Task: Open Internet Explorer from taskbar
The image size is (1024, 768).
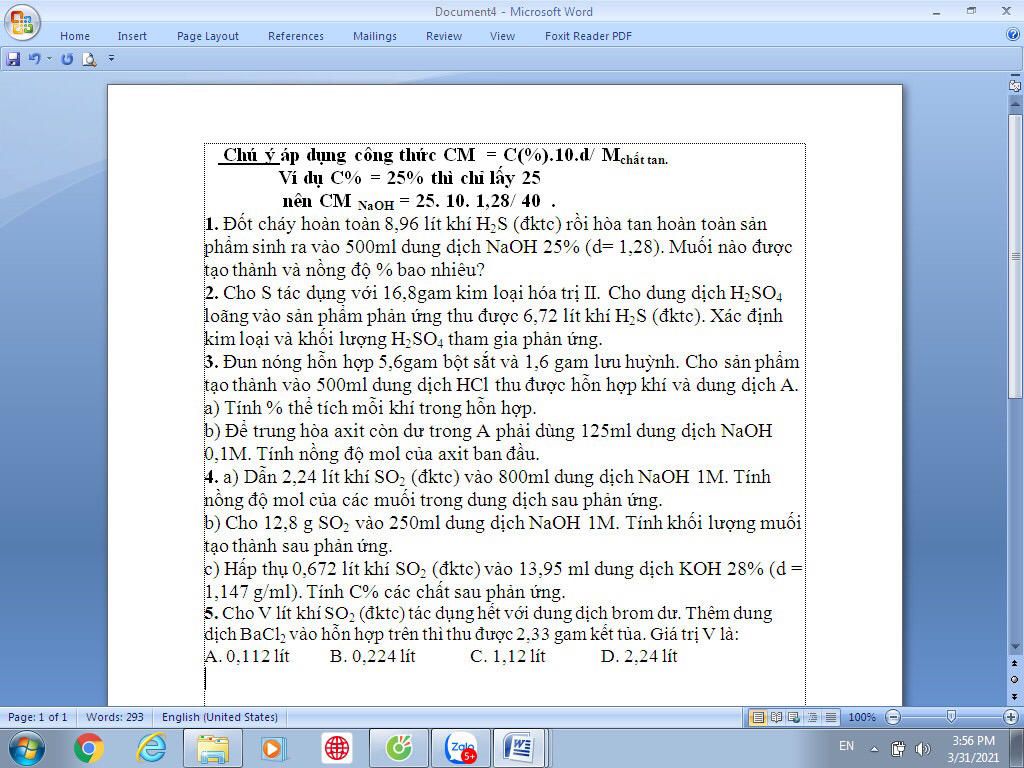Action: coord(152,748)
